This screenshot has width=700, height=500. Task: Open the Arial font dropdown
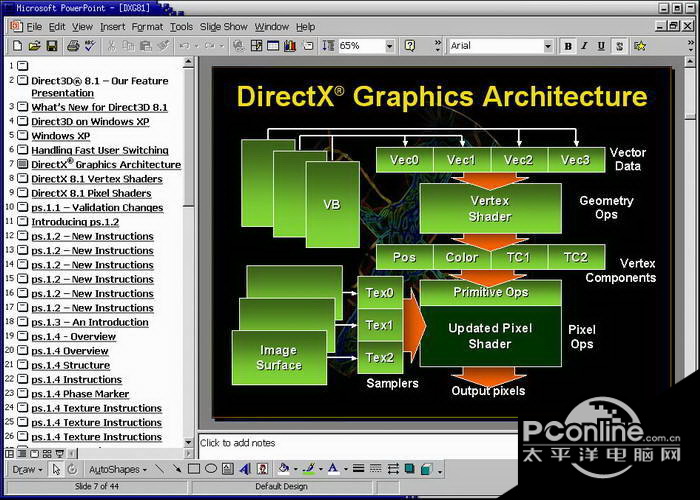pos(548,46)
